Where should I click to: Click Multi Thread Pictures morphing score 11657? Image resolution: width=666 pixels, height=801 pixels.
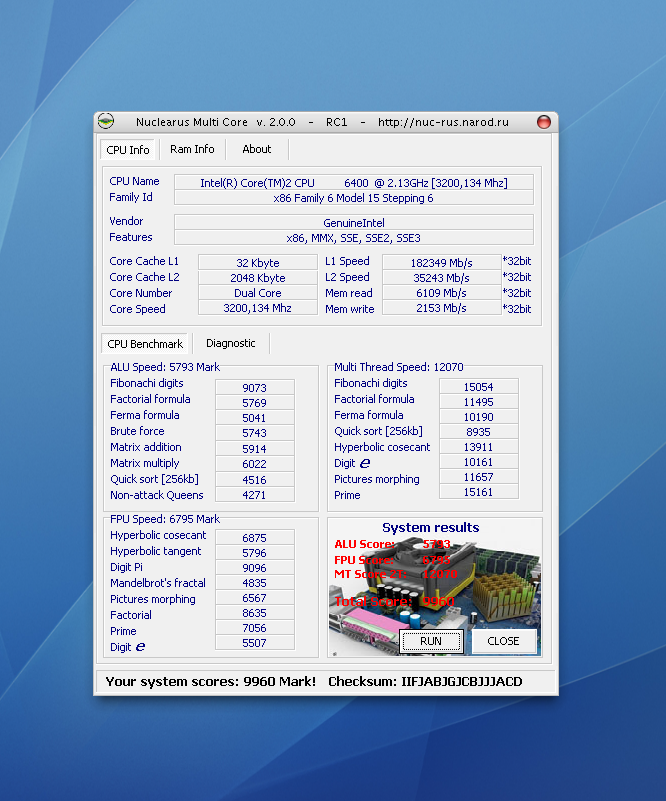coord(479,477)
